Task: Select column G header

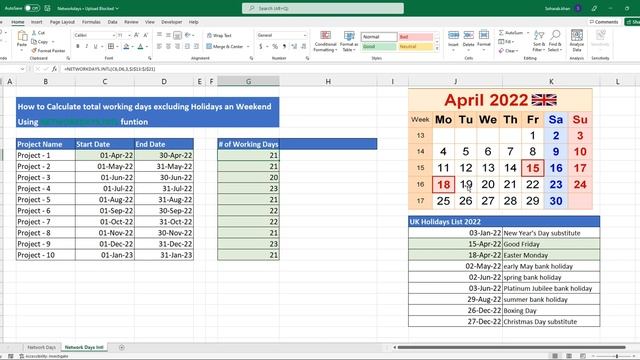Action: tap(248, 82)
